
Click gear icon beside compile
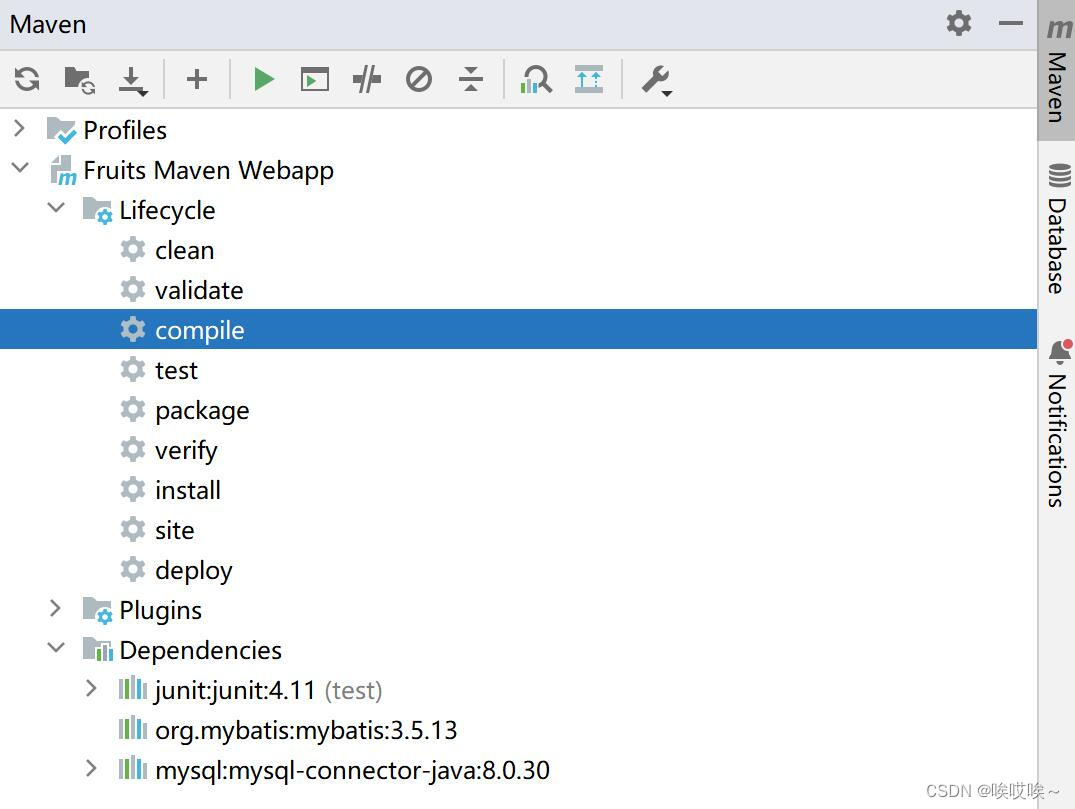pyautogui.click(x=133, y=329)
